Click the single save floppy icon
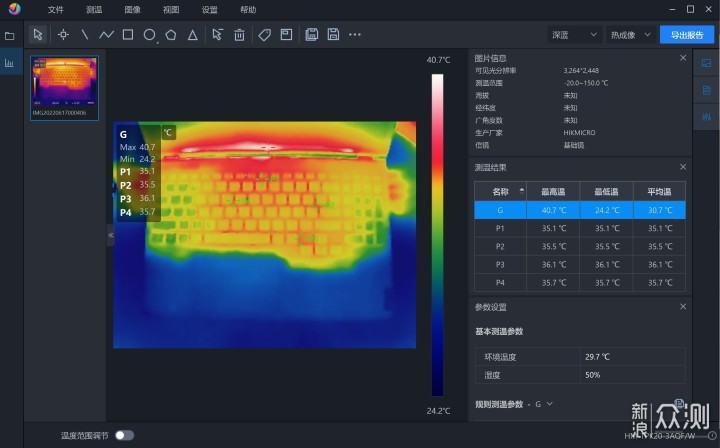Image resolution: width=720 pixels, height=448 pixels. click(x=333, y=34)
